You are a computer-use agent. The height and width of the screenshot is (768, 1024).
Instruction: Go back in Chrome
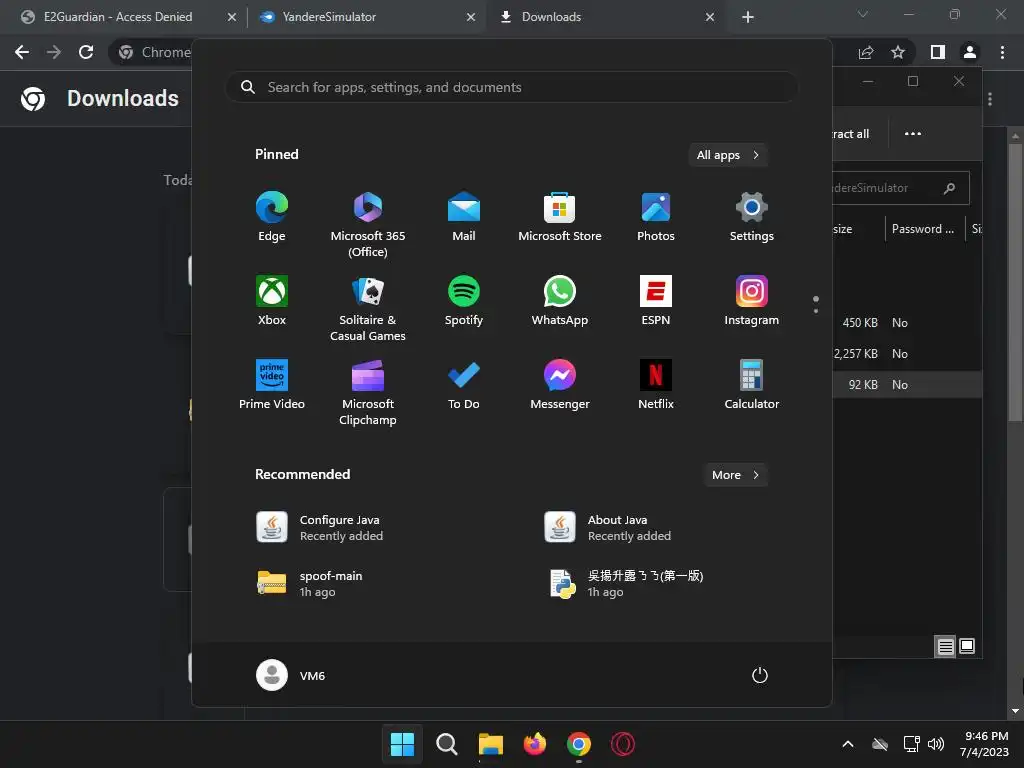(x=22, y=52)
